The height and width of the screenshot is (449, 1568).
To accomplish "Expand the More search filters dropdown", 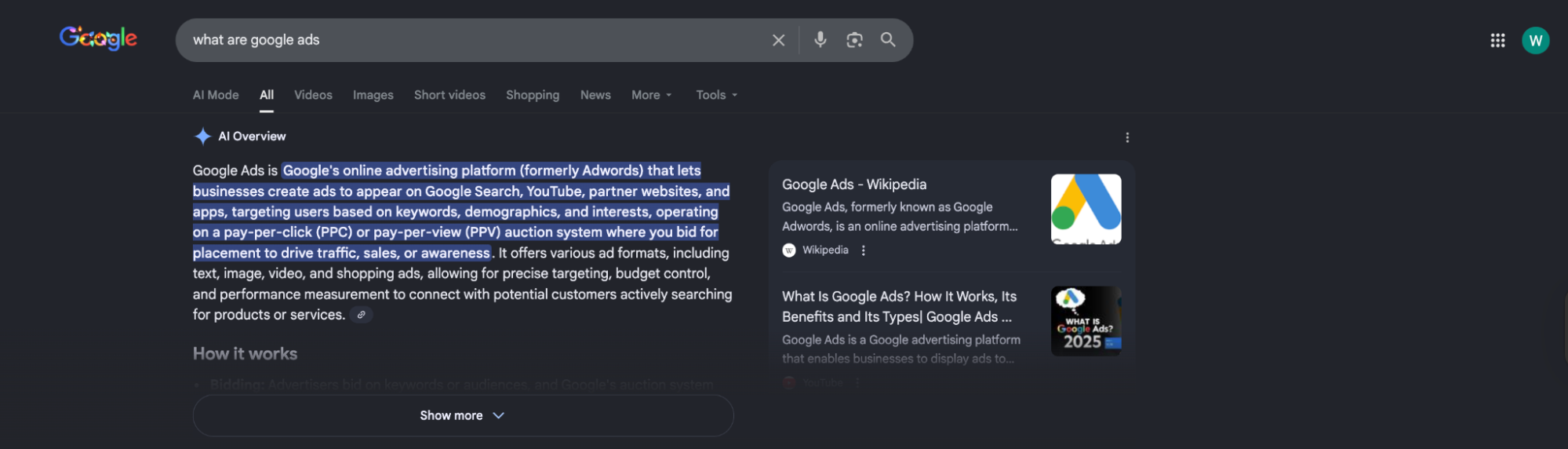I will (x=651, y=95).
